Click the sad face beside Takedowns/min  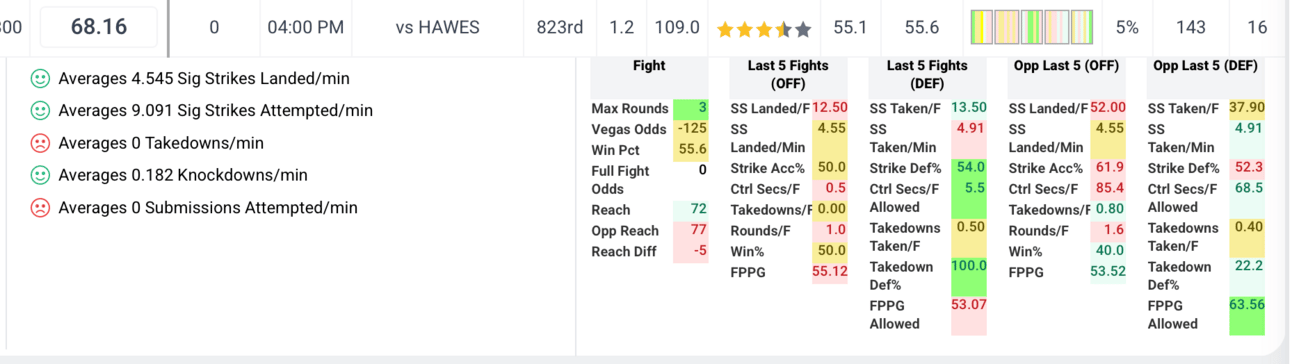[40, 143]
